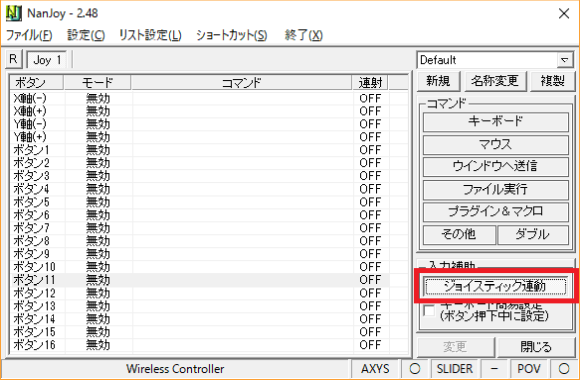Select the ボタン7 row
580x380 pixels.
tap(200, 228)
